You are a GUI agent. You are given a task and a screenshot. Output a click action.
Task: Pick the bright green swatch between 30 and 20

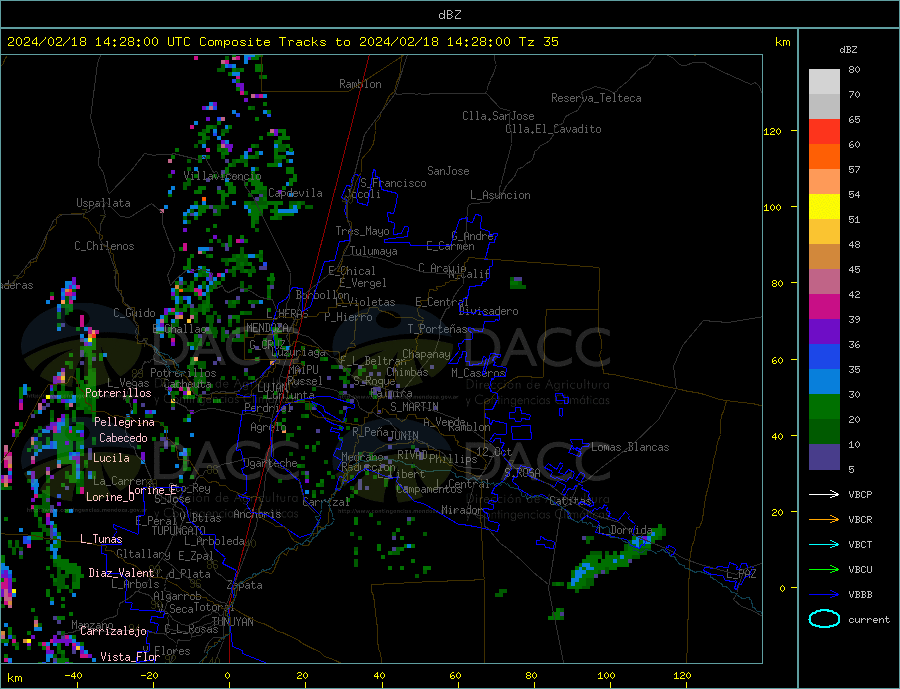click(824, 407)
